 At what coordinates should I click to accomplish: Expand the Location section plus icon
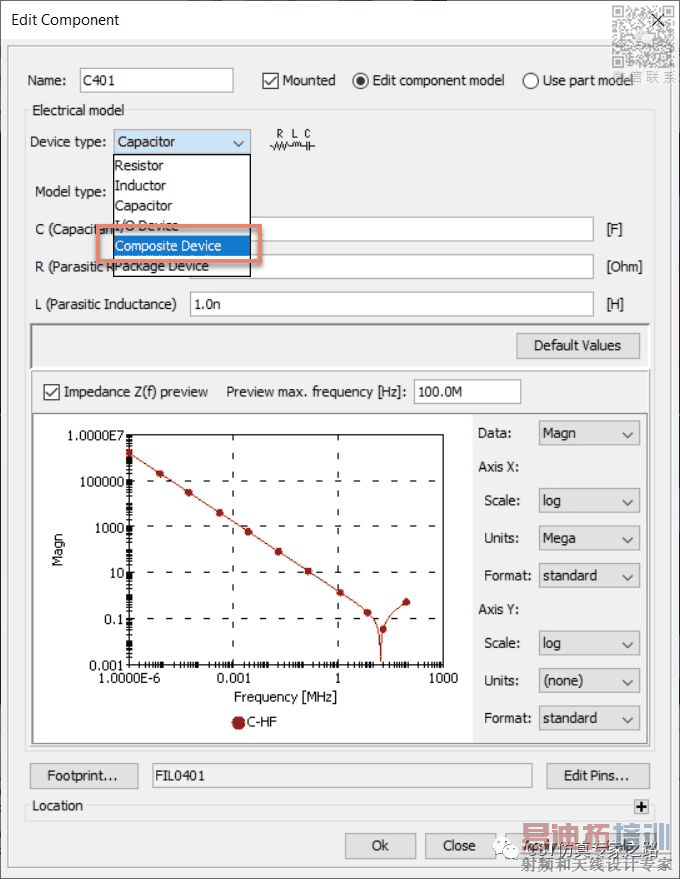click(641, 807)
